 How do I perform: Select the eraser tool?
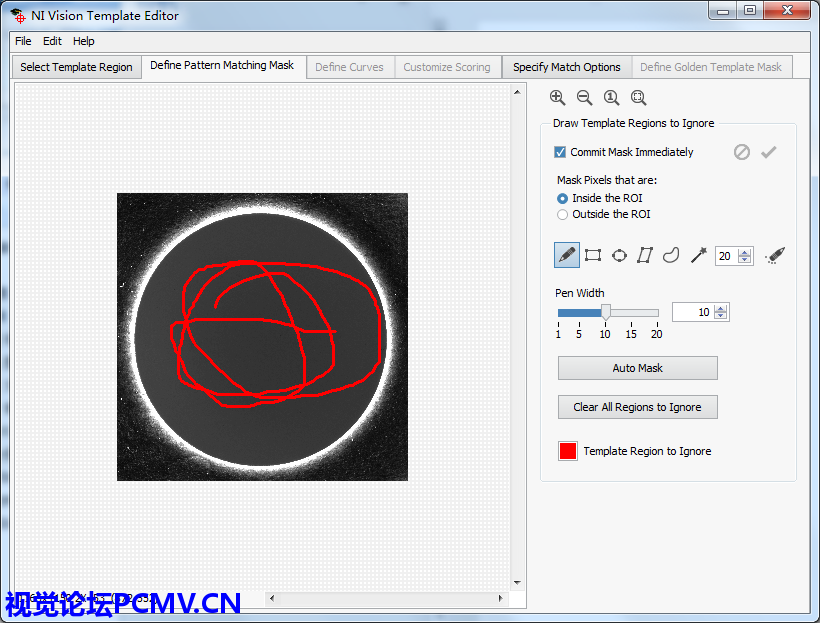(774, 256)
